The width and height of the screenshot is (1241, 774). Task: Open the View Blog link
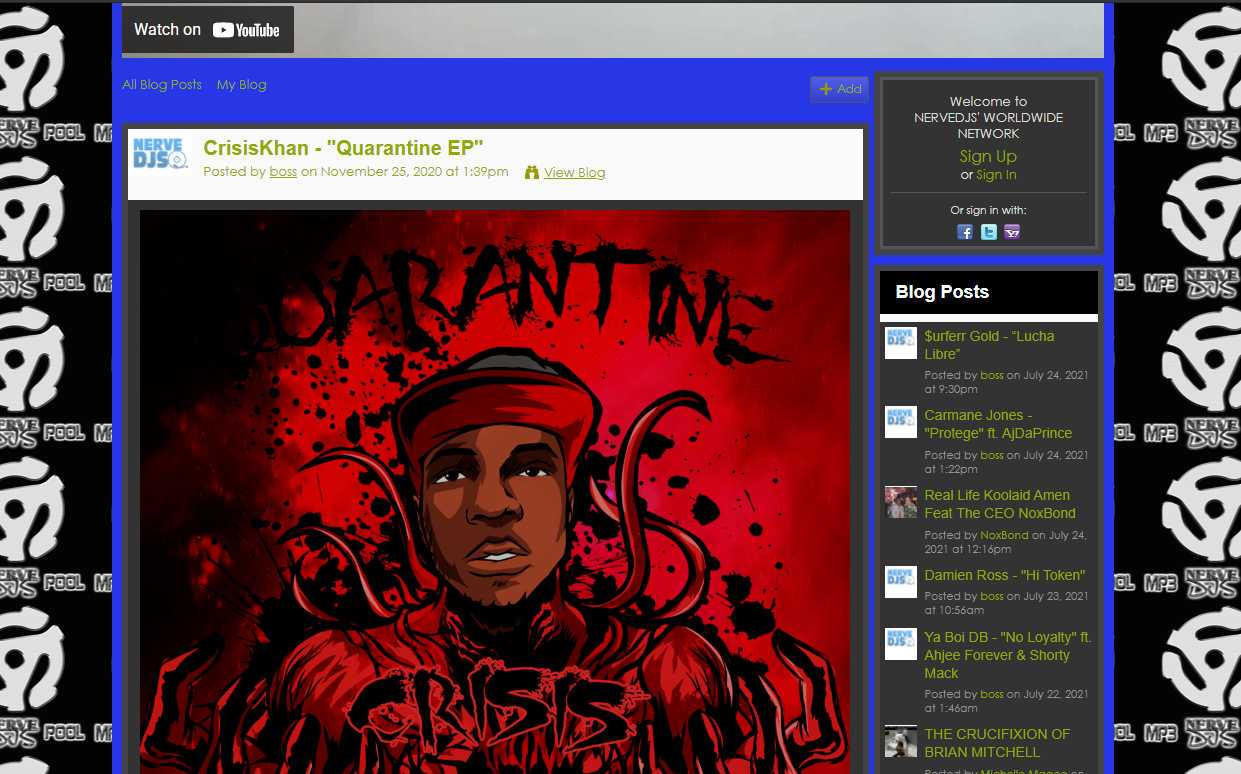click(x=574, y=173)
